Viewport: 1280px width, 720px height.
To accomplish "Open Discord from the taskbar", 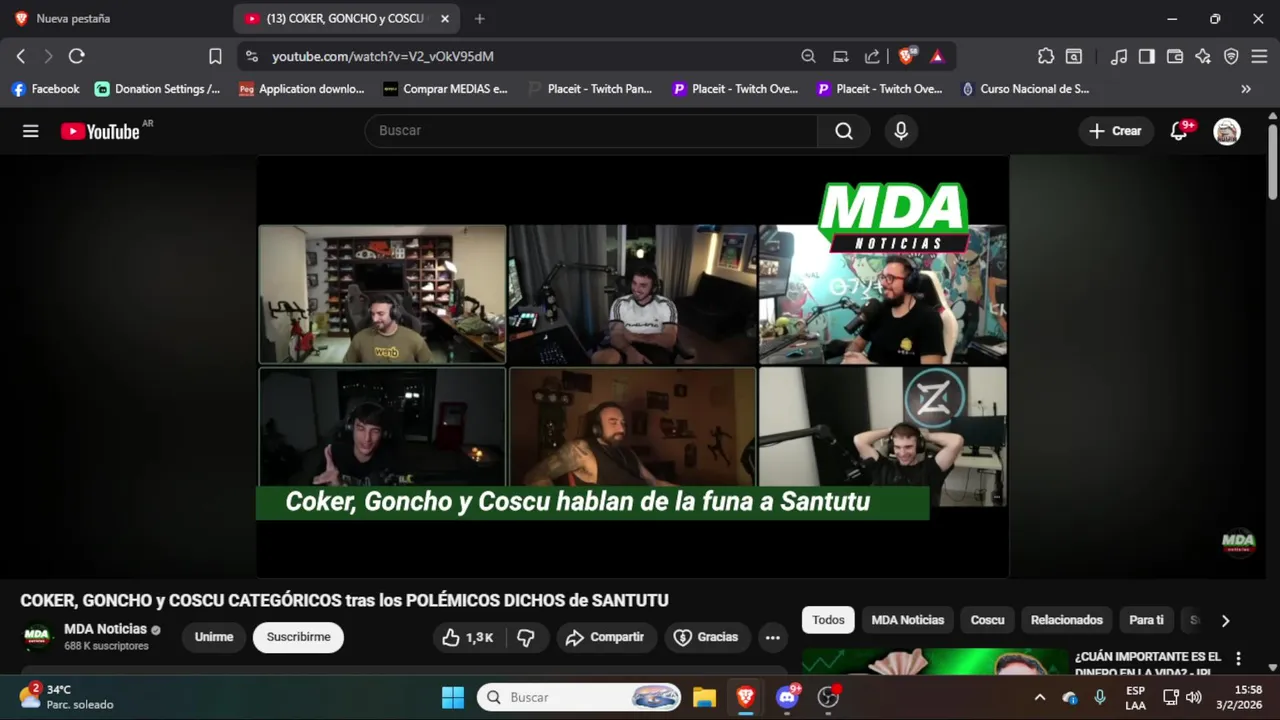I will point(787,697).
